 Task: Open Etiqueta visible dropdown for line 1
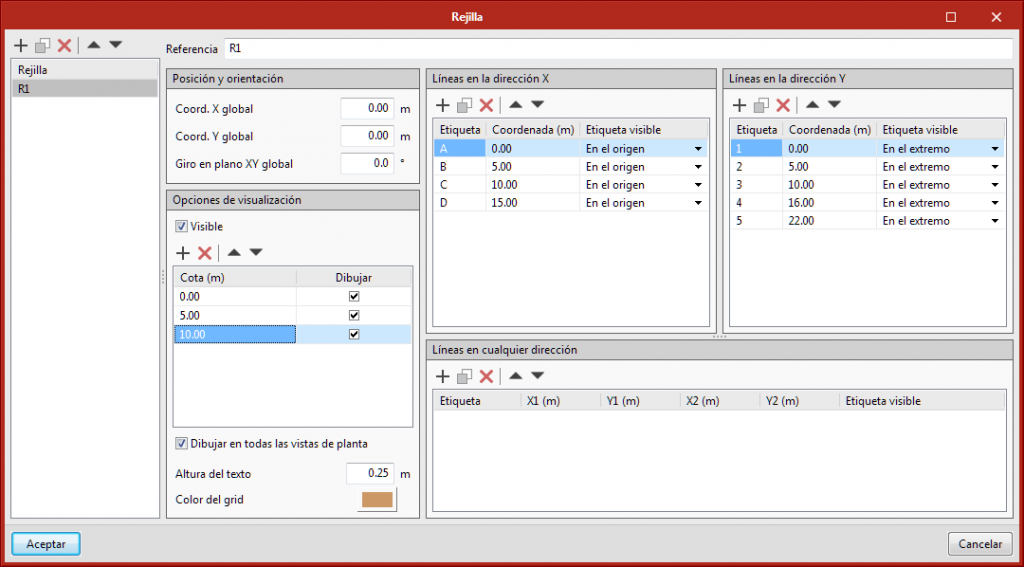coord(995,149)
